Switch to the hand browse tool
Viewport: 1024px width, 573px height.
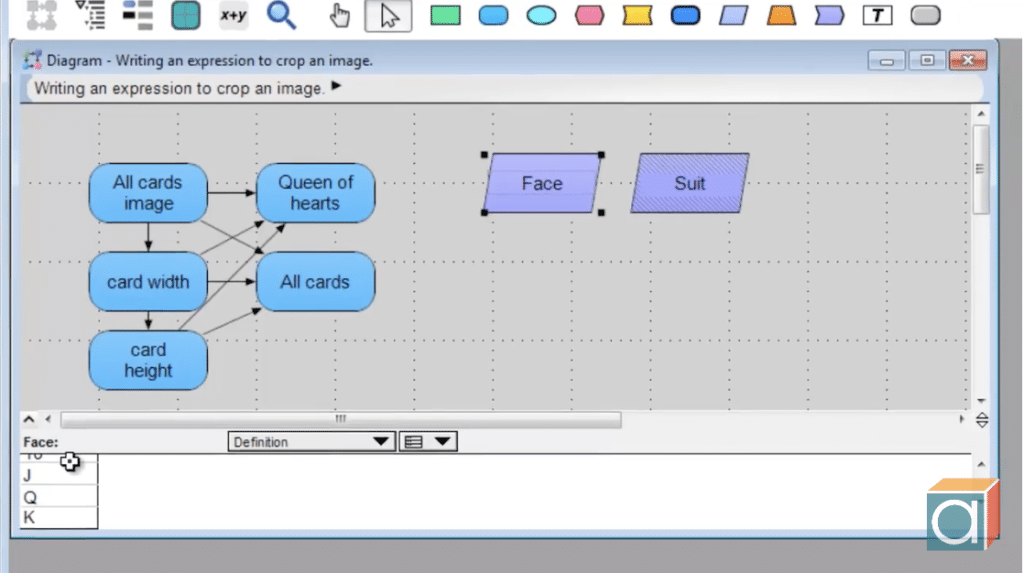[x=340, y=15]
